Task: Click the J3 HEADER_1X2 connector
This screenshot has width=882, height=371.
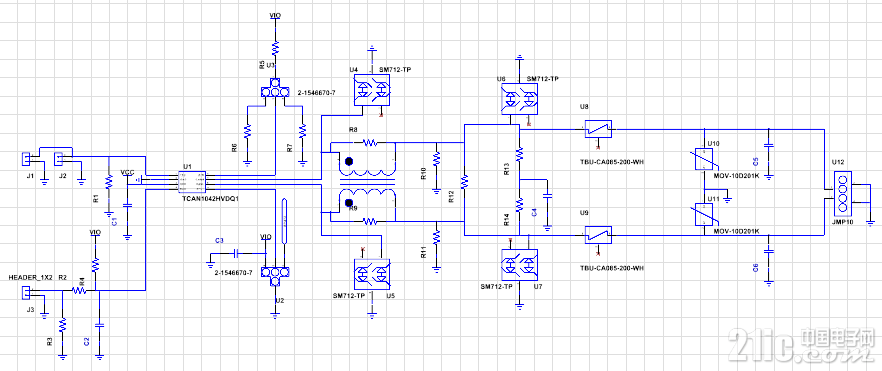Action: [x=25, y=292]
